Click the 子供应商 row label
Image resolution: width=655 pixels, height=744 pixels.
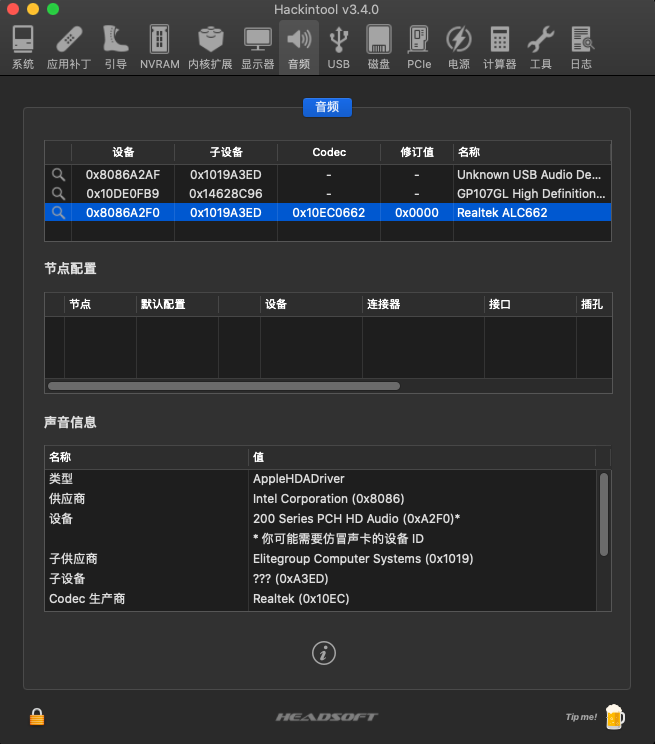point(74,558)
